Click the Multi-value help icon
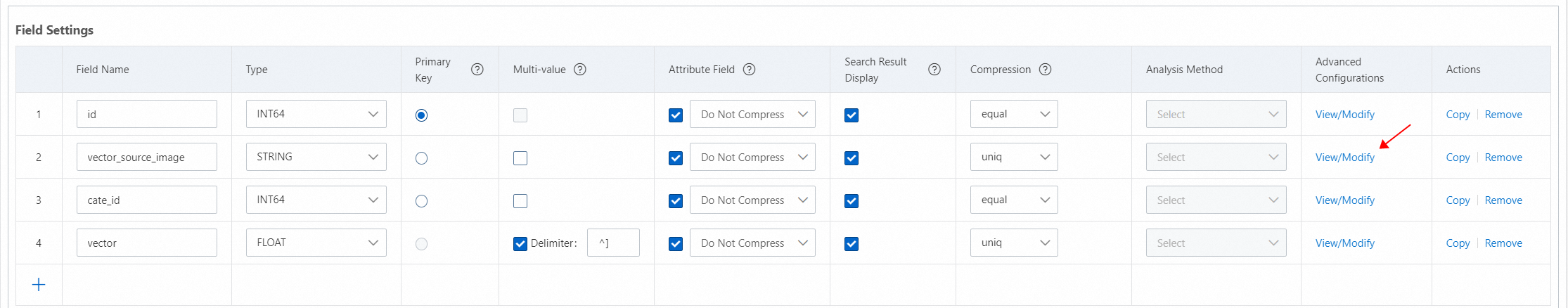1568x308 pixels. point(580,70)
